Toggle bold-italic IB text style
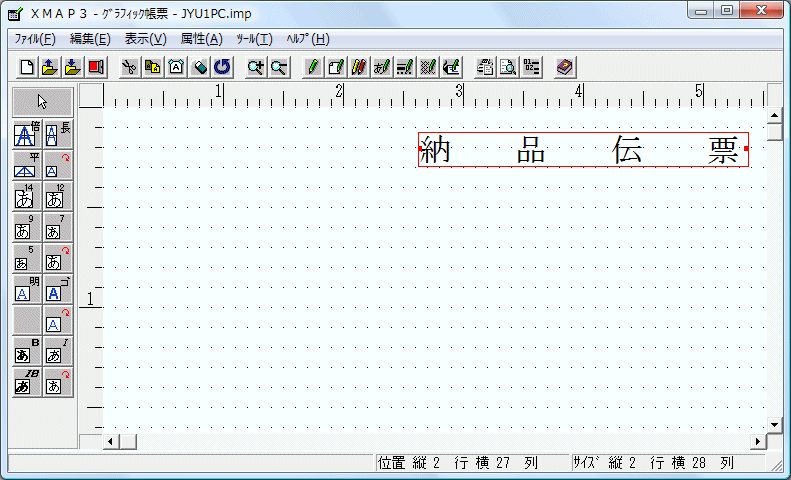Screen dimensions: 791x480 (27, 382)
